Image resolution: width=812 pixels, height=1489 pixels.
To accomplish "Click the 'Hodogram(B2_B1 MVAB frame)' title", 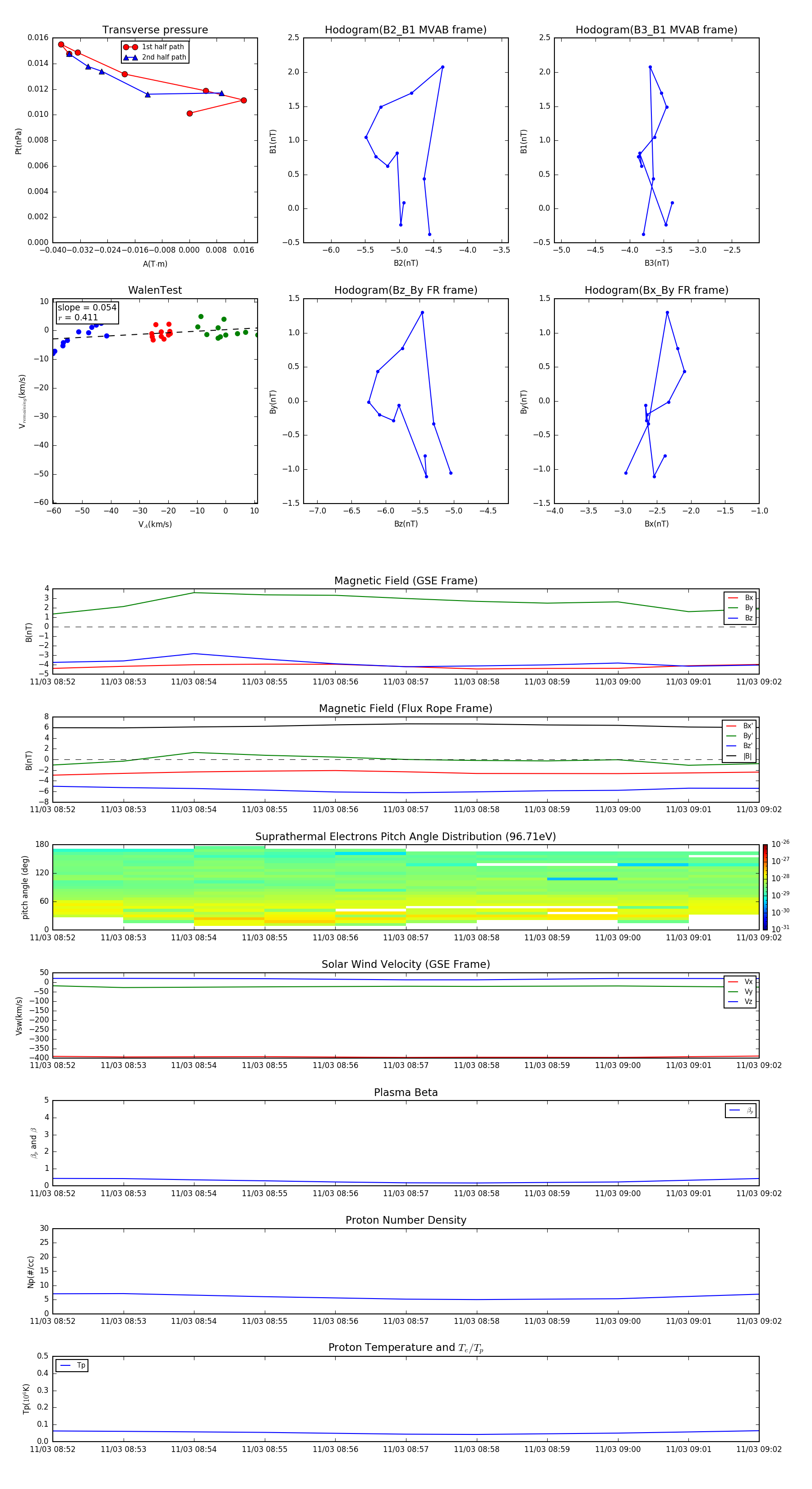I will tap(406, 30).
